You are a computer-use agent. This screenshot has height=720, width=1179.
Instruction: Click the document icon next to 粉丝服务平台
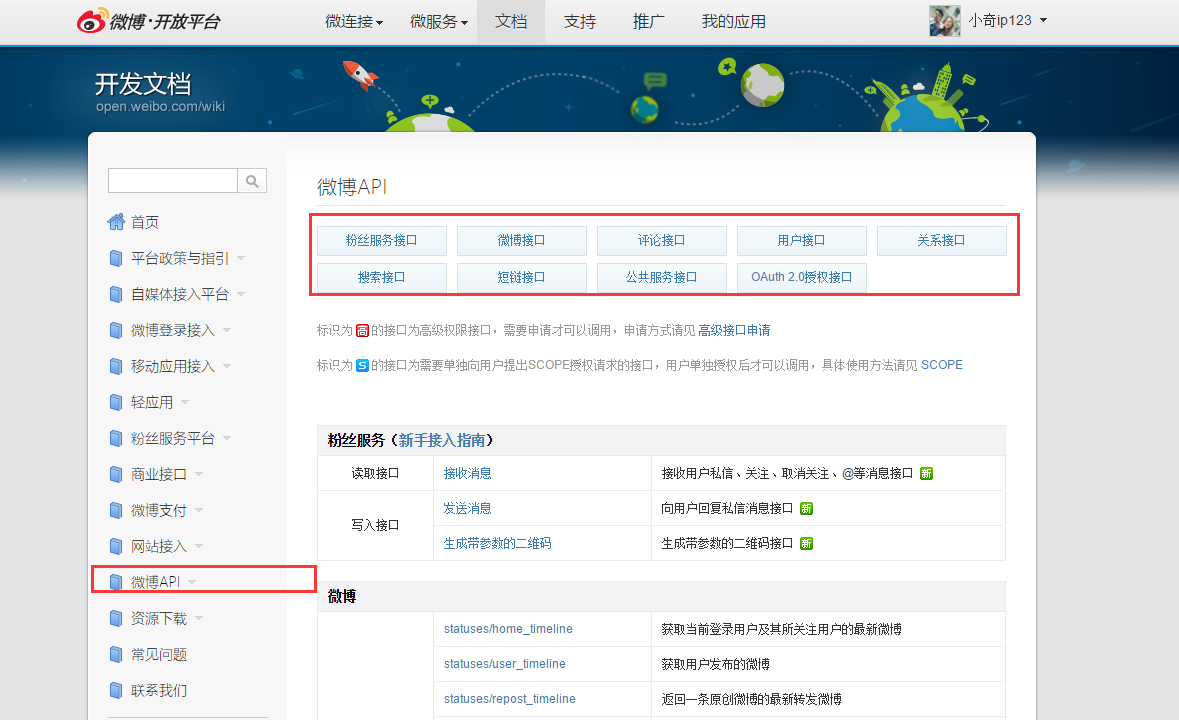(116, 438)
